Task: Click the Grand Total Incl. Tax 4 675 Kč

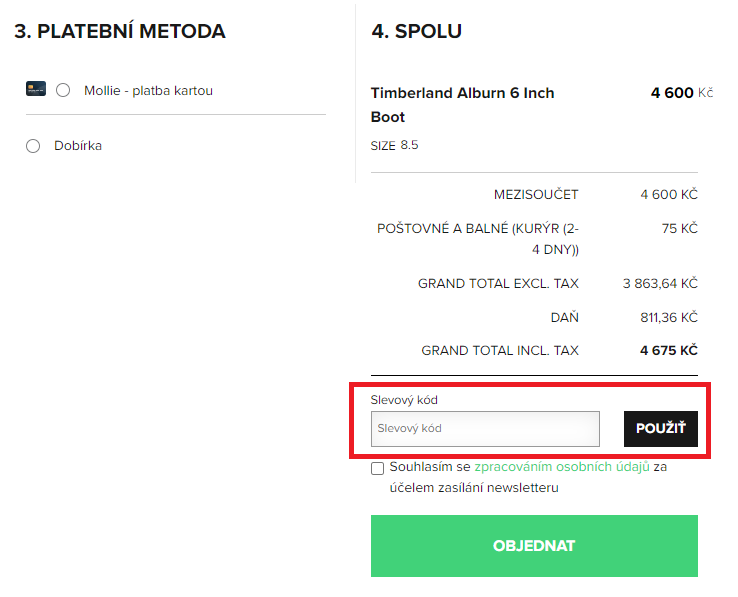Action: (669, 350)
